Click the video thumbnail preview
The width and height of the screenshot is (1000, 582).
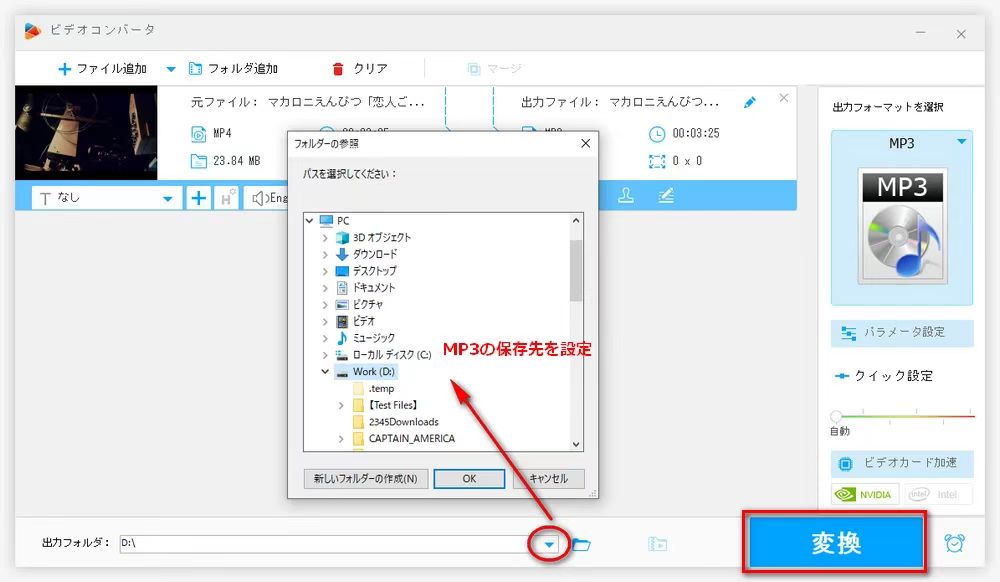pyautogui.click(x=86, y=133)
